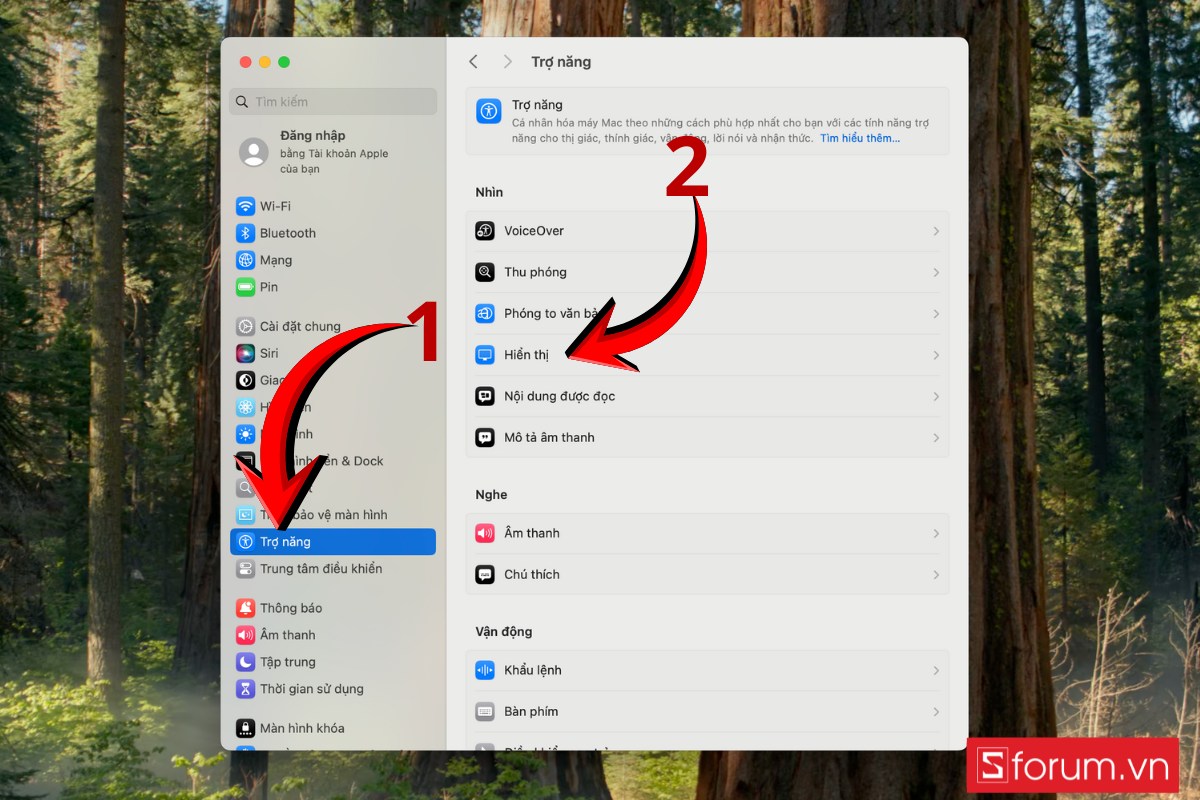Click the Mô tả âm thanh icon
The height and width of the screenshot is (800, 1200).
485,437
